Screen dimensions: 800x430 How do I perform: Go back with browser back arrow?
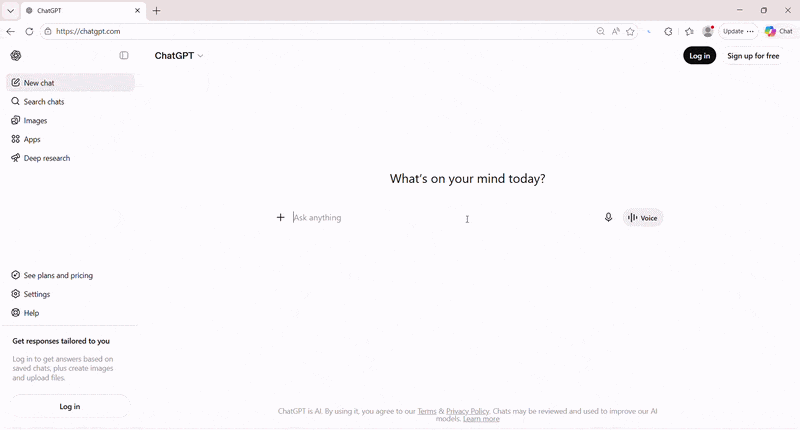[x=11, y=32]
